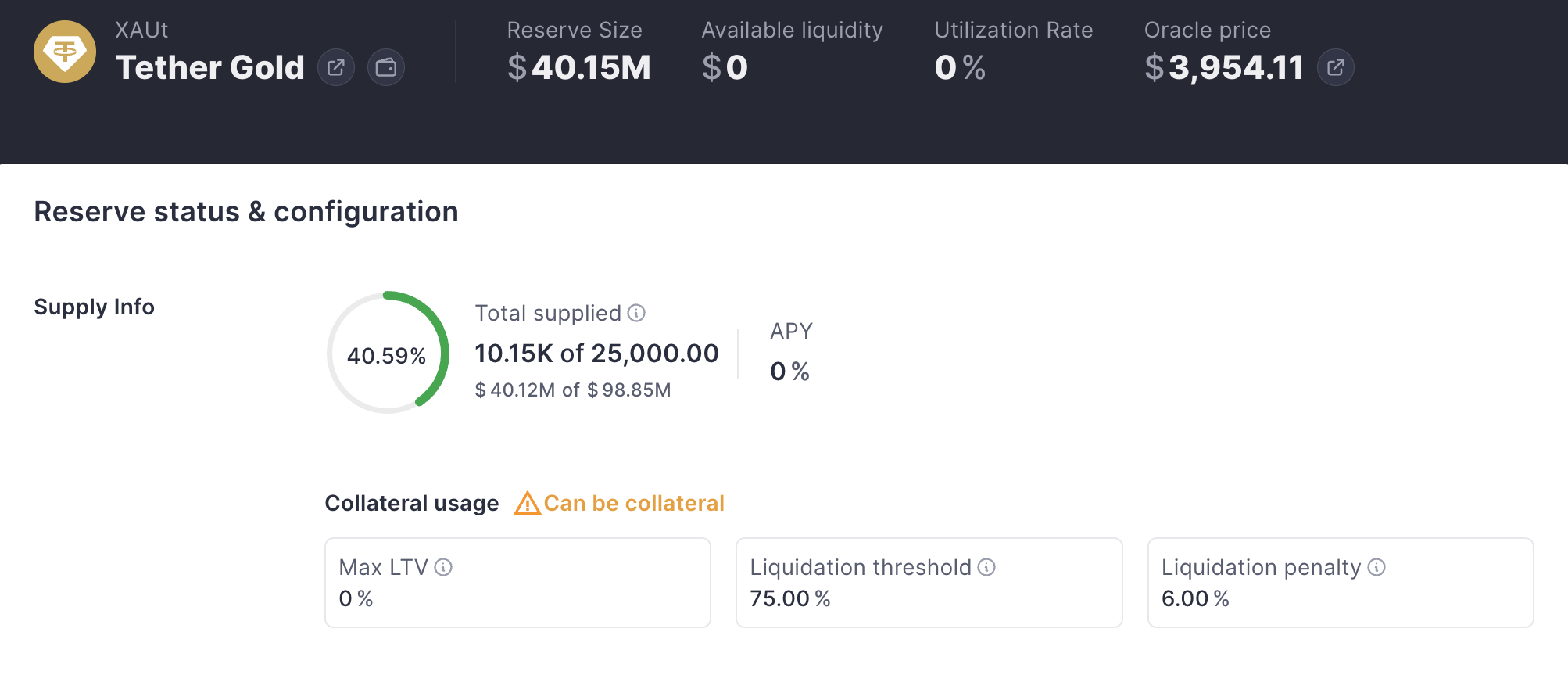Select the Max LTV card
The width and height of the screenshot is (1568, 693).
517,583
